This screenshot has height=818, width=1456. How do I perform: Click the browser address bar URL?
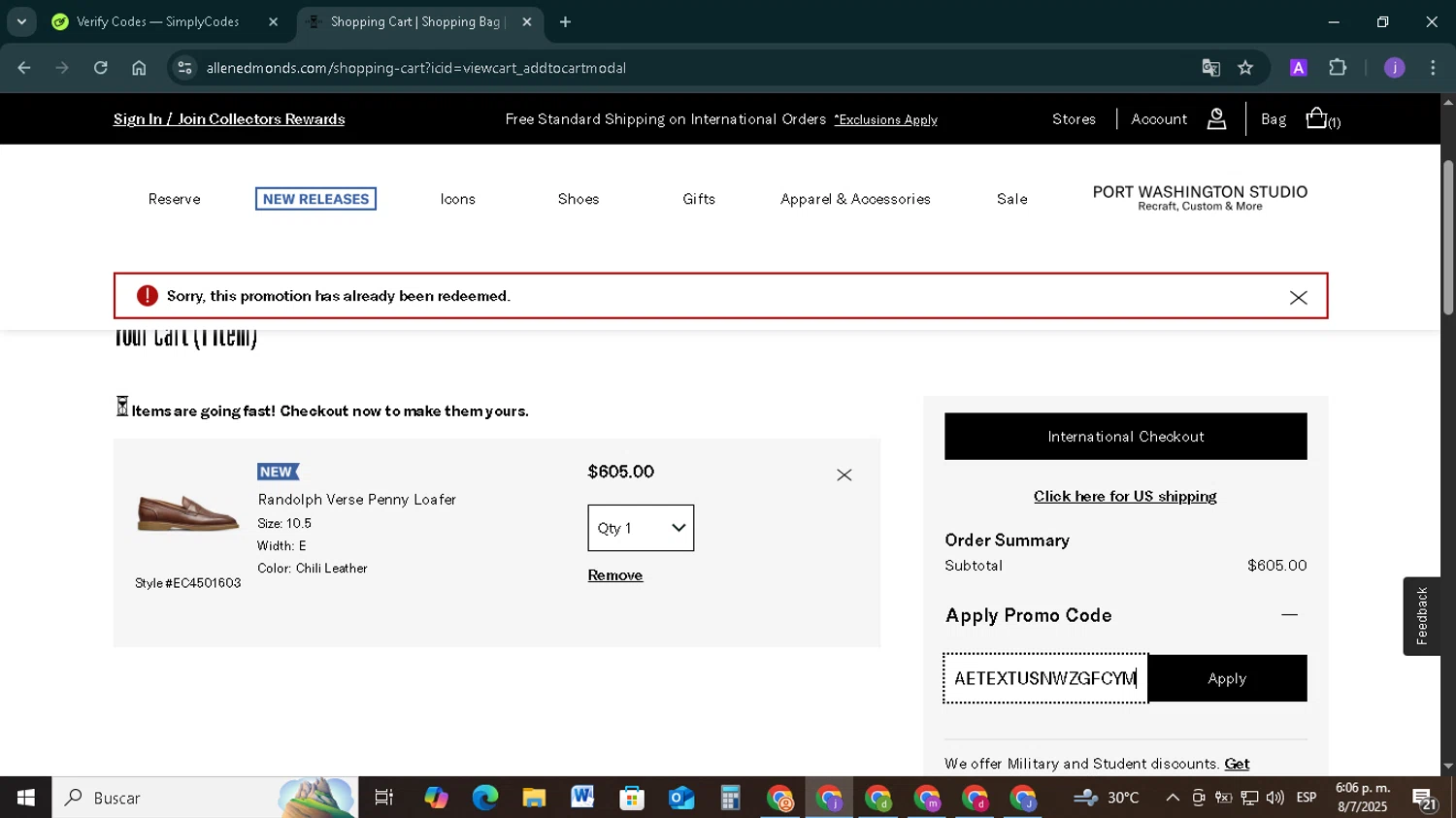[x=416, y=68]
